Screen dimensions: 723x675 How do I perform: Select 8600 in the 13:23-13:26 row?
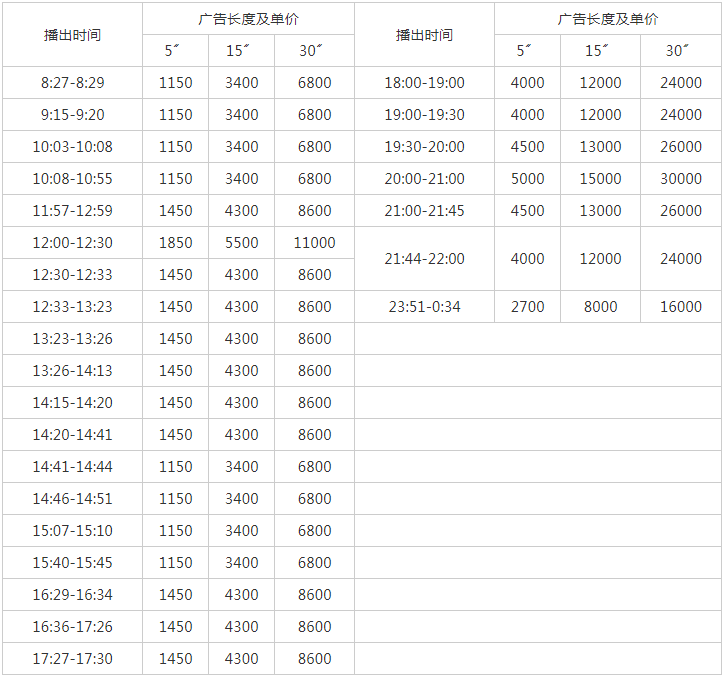[x=314, y=338]
